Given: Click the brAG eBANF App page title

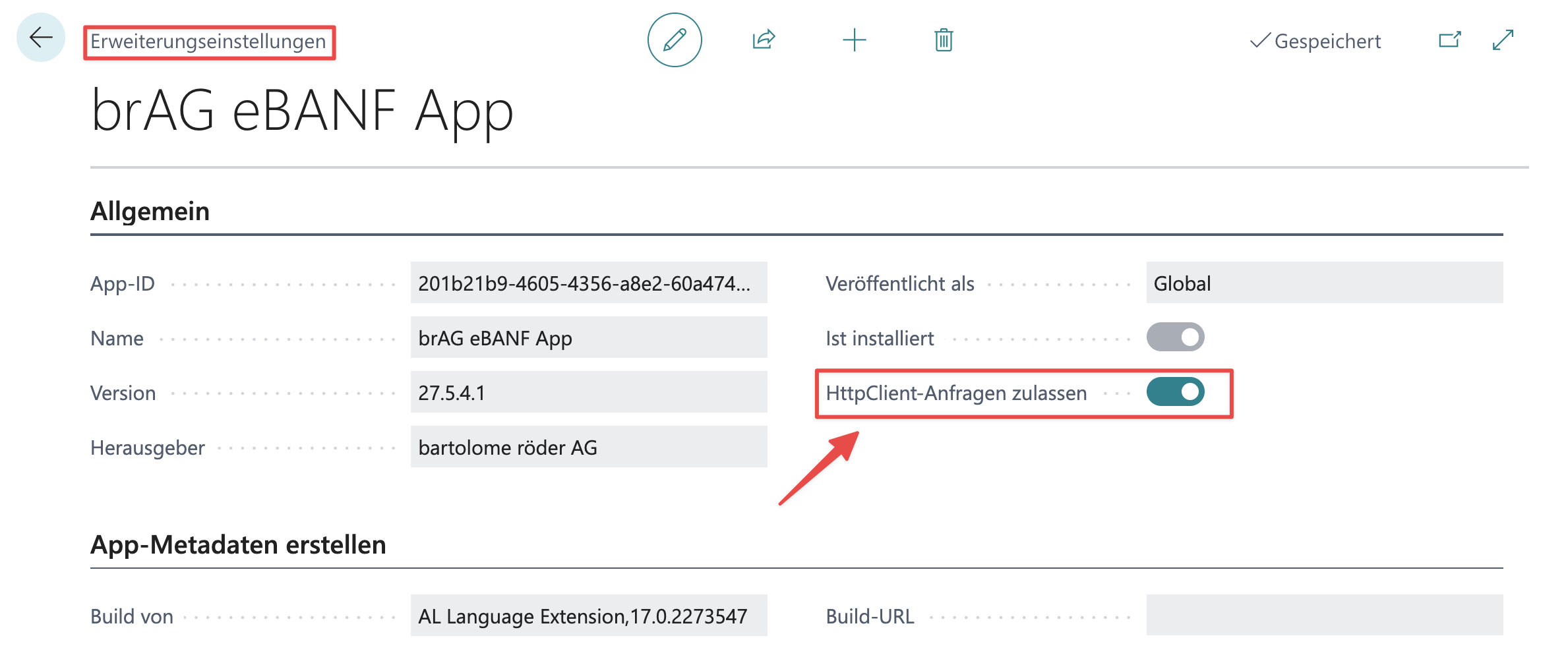Looking at the screenshot, I should coord(302,112).
